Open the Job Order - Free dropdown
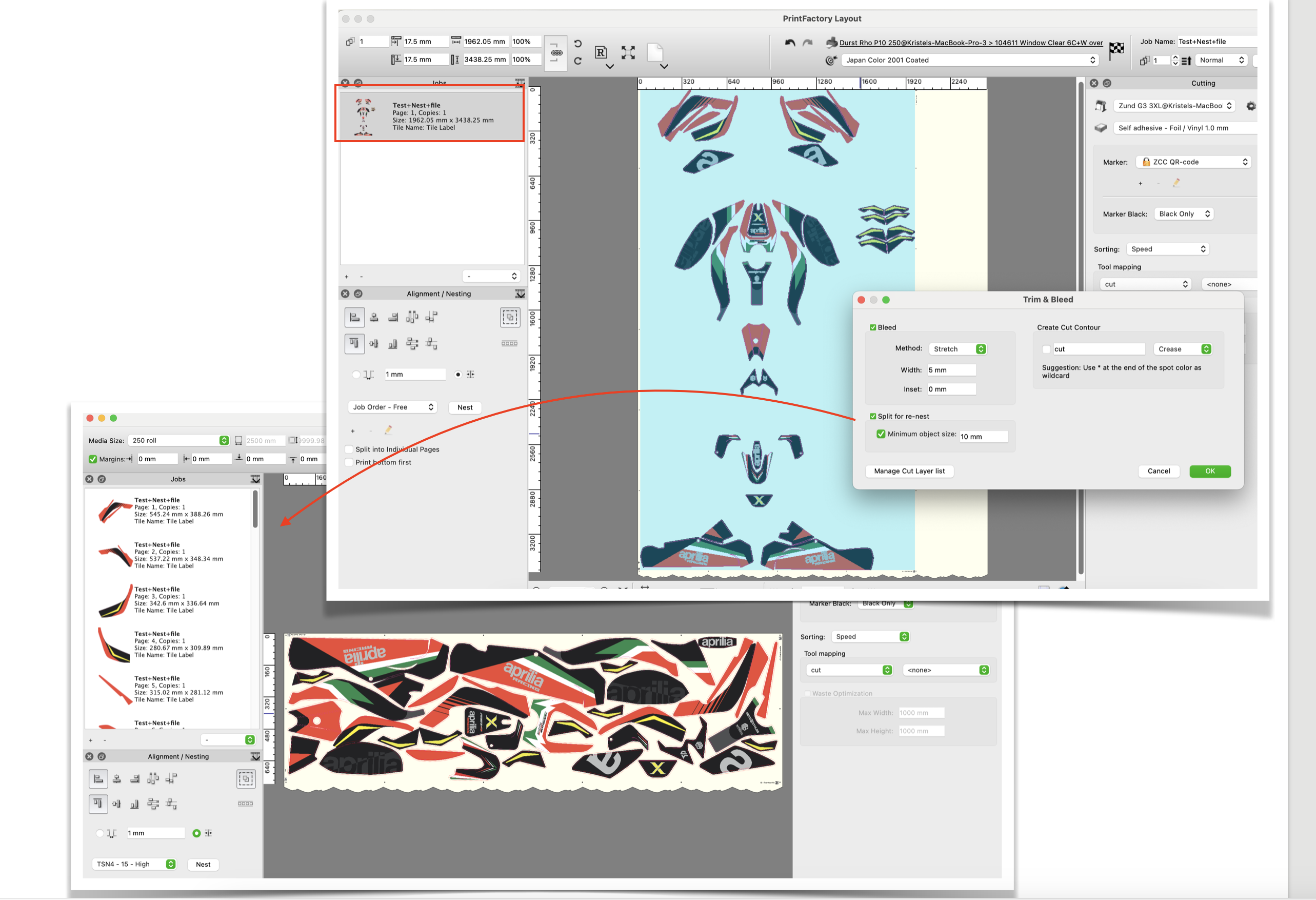This screenshot has height=900, width=1316. [392, 407]
